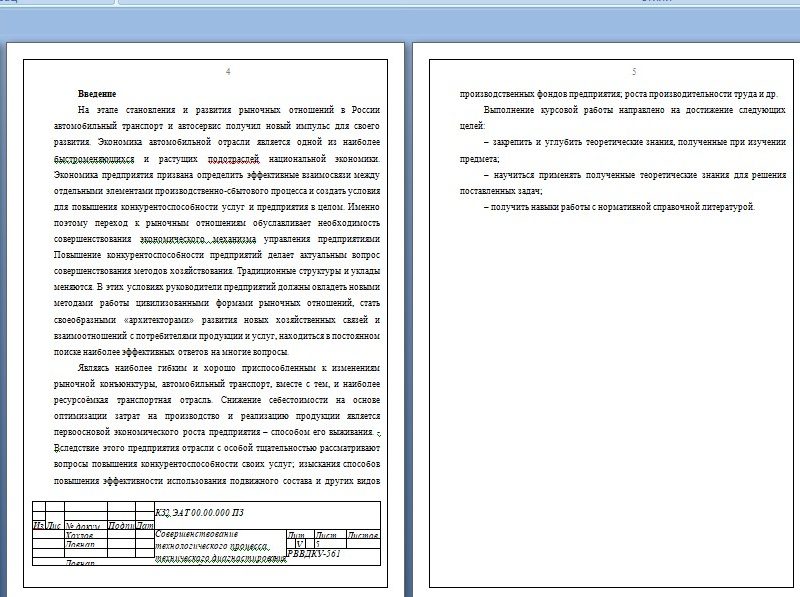Click the "Листов" header cell in the stamp
Image resolution: width=800 pixels, height=597 pixels.
(362, 536)
